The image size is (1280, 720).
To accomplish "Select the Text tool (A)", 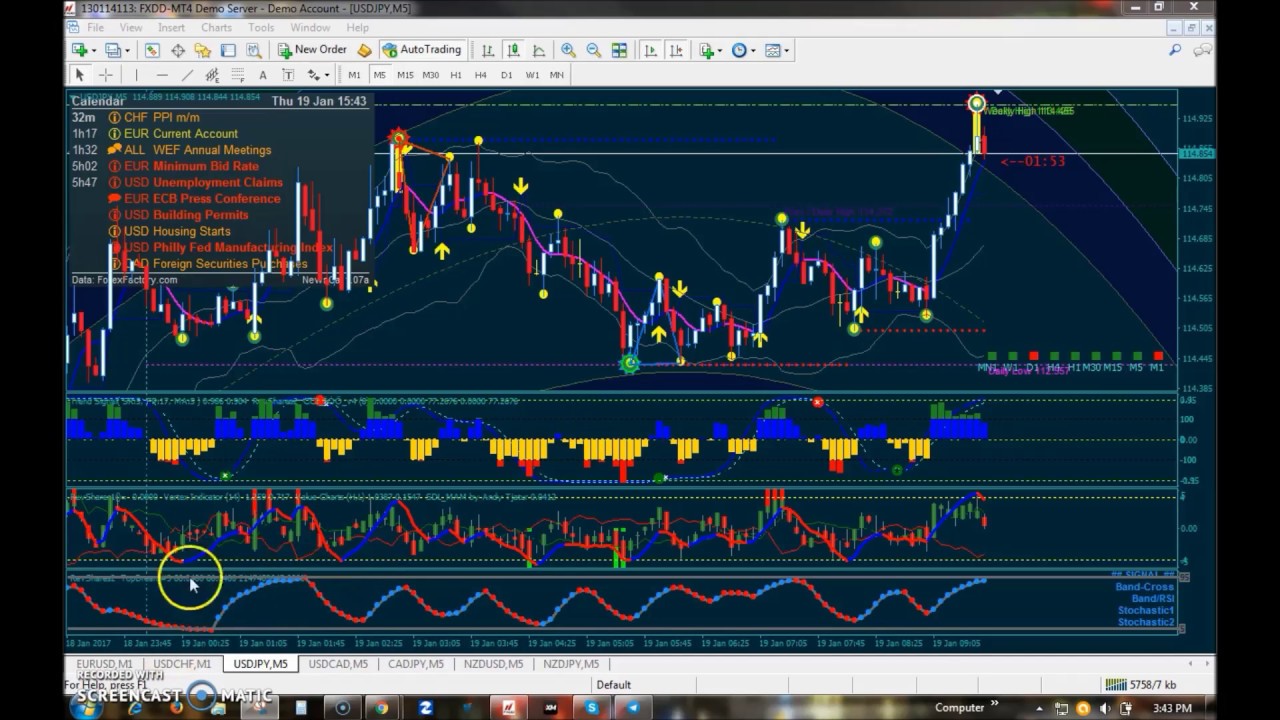I will (x=263, y=75).
